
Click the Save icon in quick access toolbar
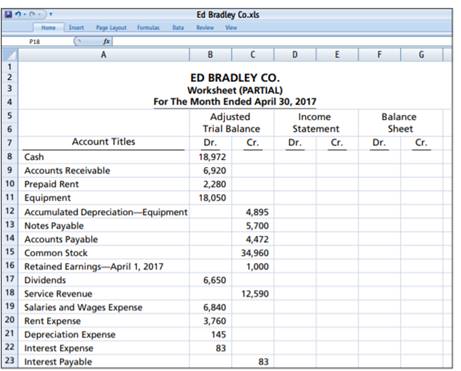[x=8, y=14]
